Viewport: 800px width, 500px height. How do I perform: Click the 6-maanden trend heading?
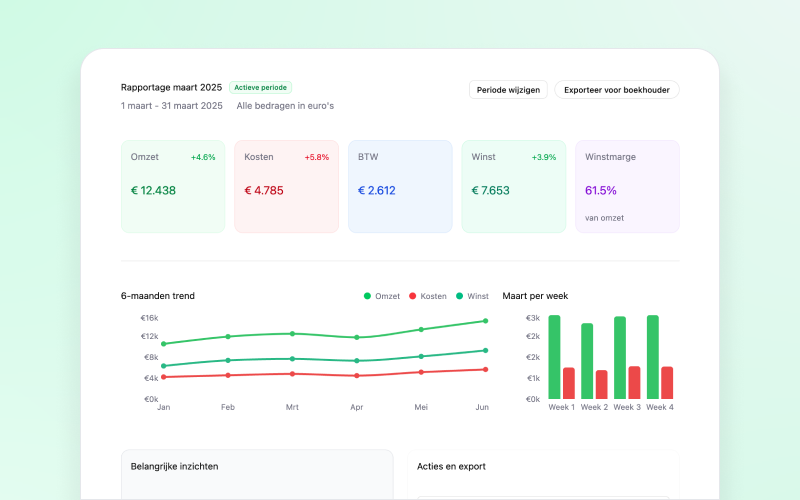pos(158,296)
